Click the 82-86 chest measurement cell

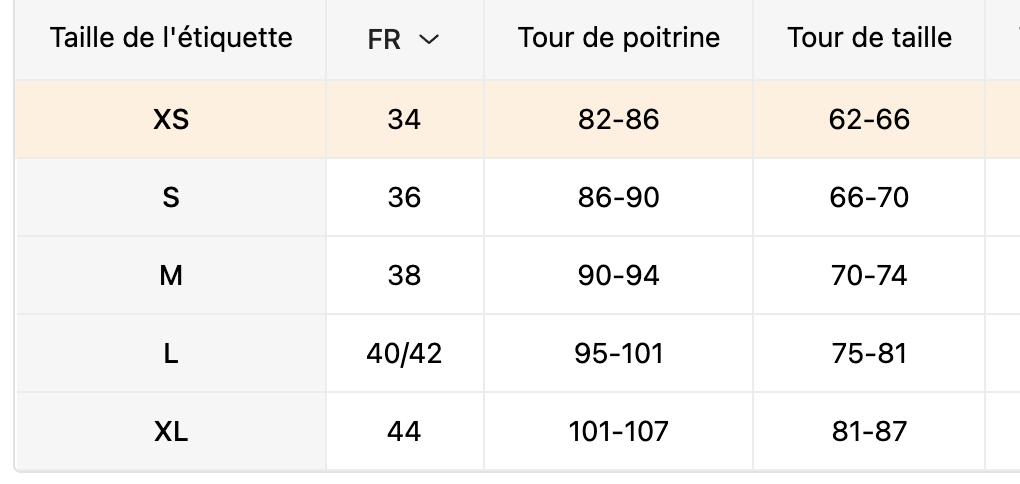click(619, 119)
